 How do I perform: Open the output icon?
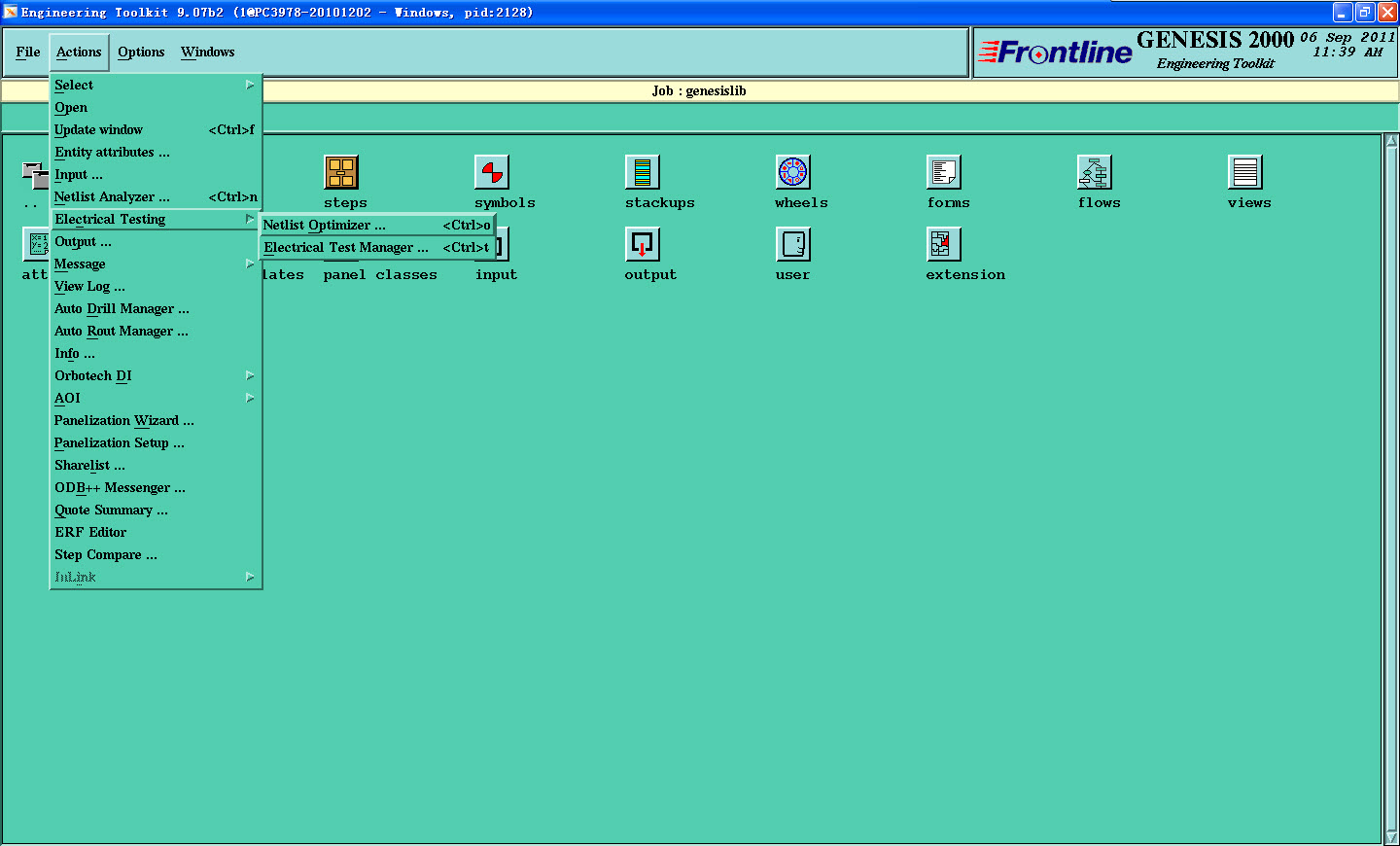coord(643,244)
